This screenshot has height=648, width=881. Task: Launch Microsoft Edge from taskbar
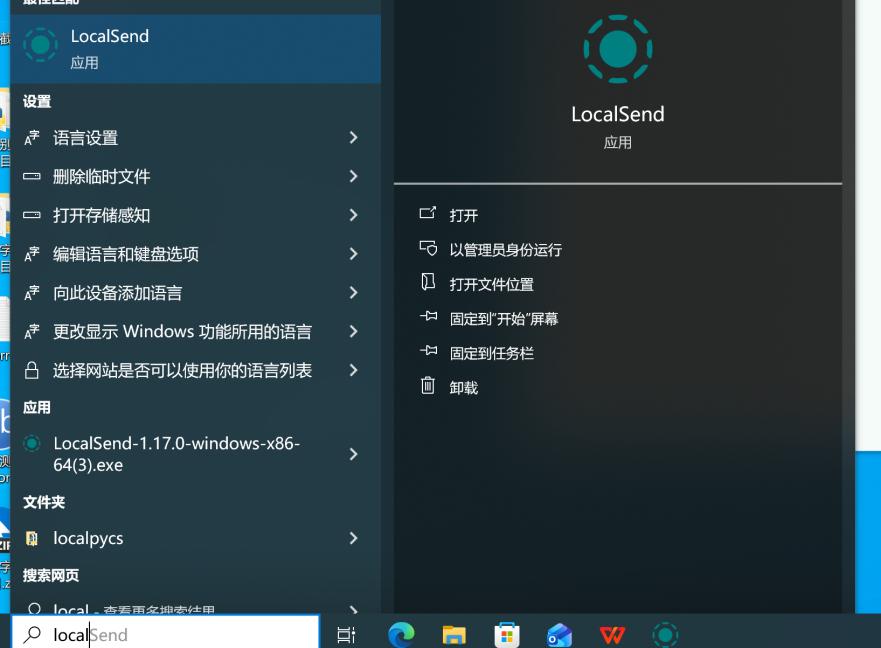[x=401, y=635]
